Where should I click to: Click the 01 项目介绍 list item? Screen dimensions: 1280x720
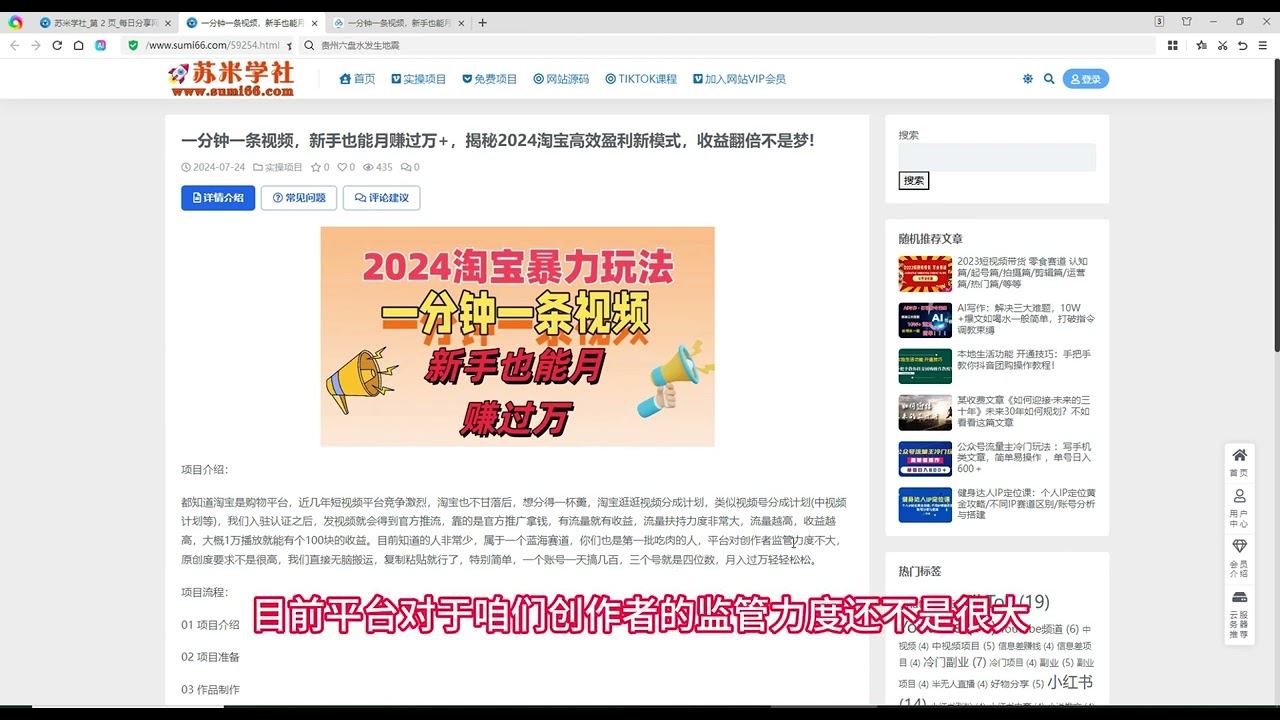[x=210, y=625]
